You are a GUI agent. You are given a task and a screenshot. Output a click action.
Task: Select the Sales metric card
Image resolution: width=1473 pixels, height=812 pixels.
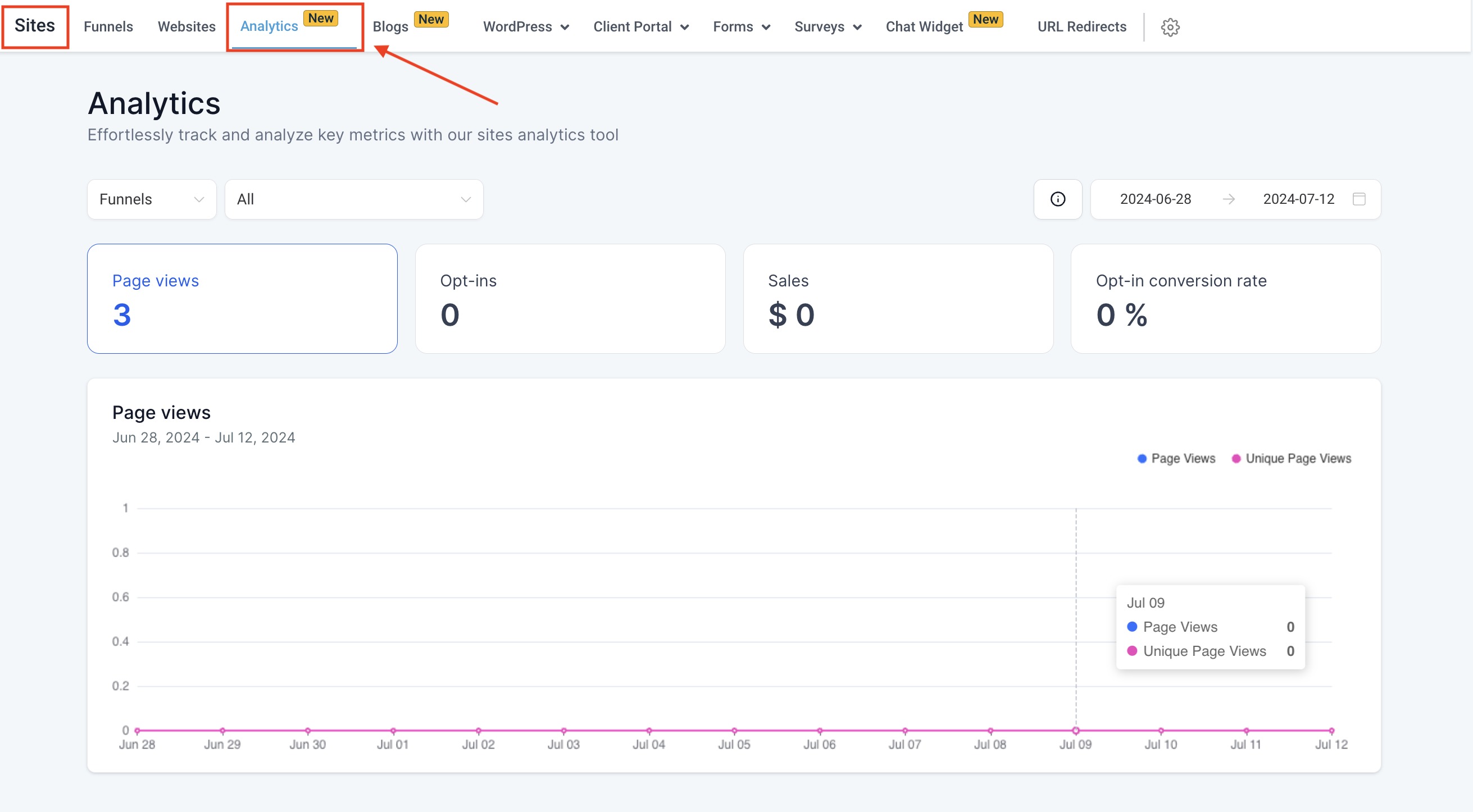[x=898, y=298]
